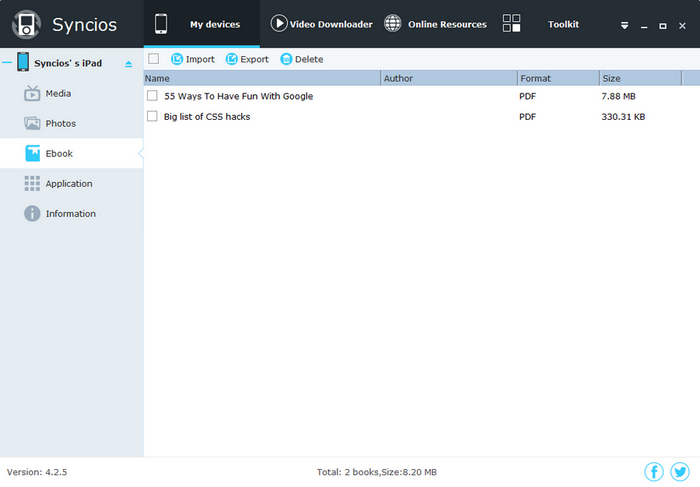This screenshot has width=700, height=487.
Task: Click the Total: 2 books status text
Action: (x=377, y=472)
